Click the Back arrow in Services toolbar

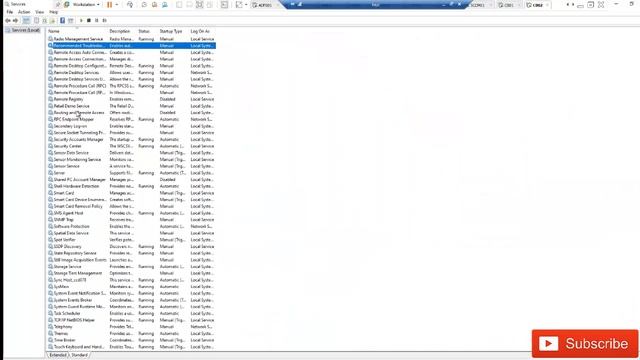tap(8, 20)
